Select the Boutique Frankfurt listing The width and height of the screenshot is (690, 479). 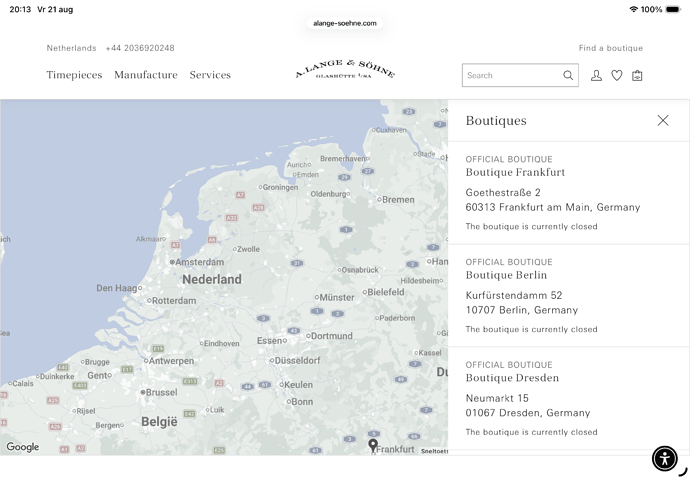tap(569, 193)
